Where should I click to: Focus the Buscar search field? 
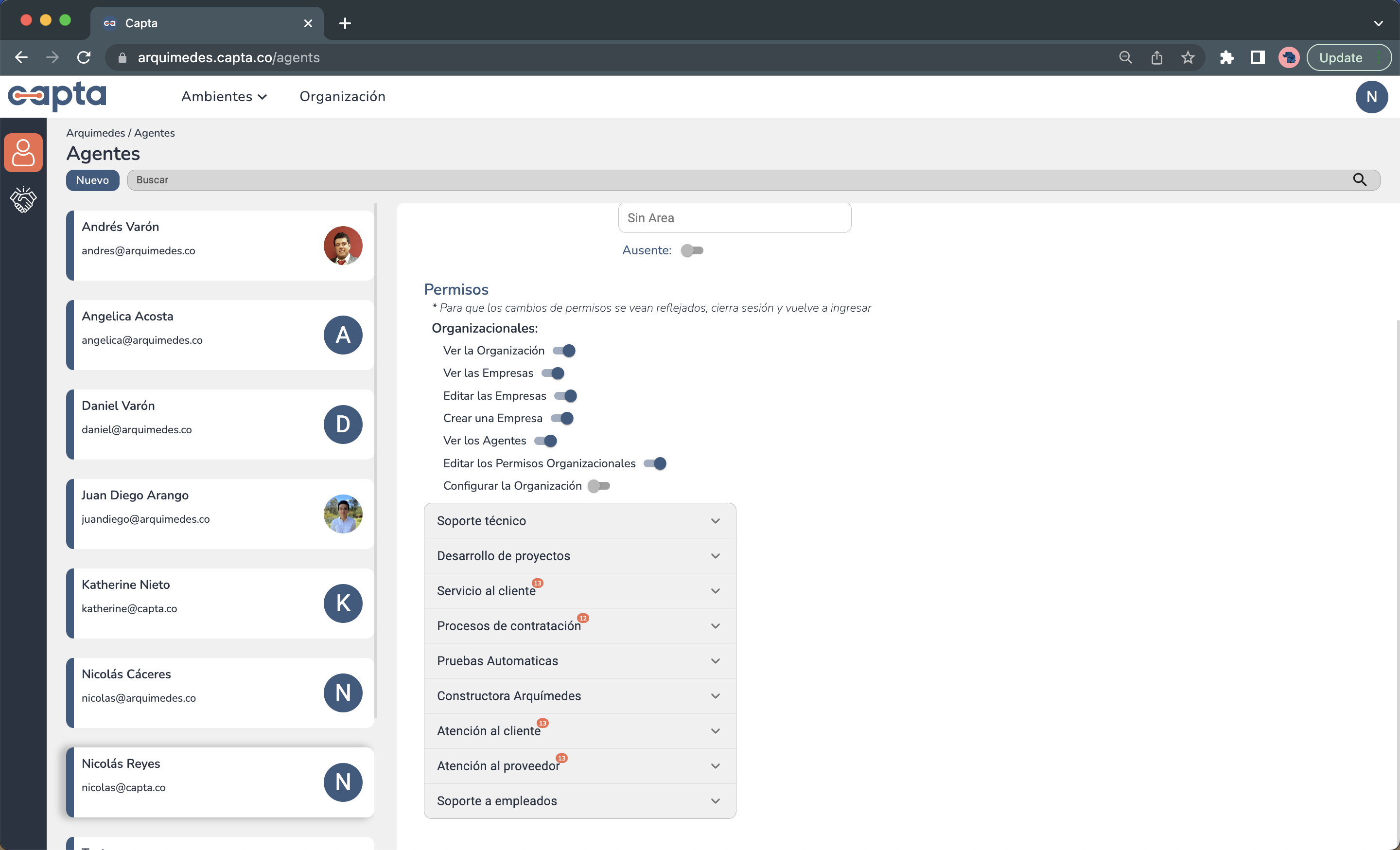[738, 180]
